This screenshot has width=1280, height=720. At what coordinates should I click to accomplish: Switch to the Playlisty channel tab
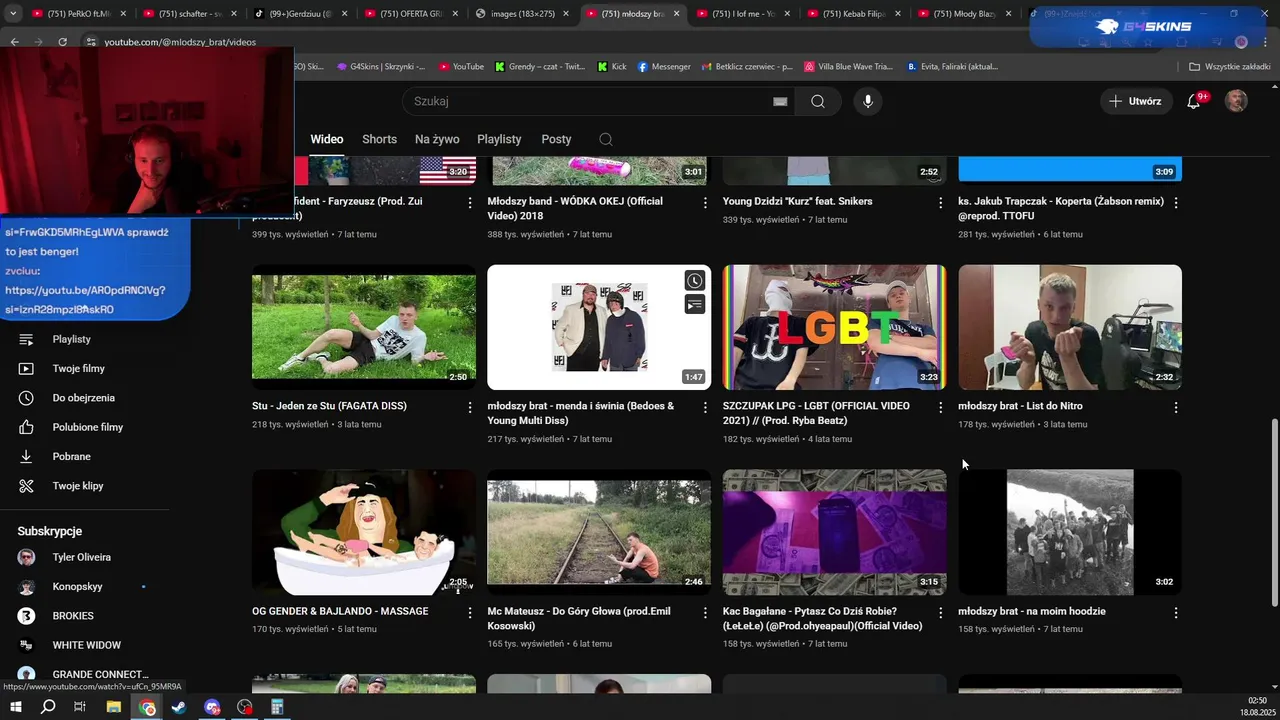[x=499, y=139]
